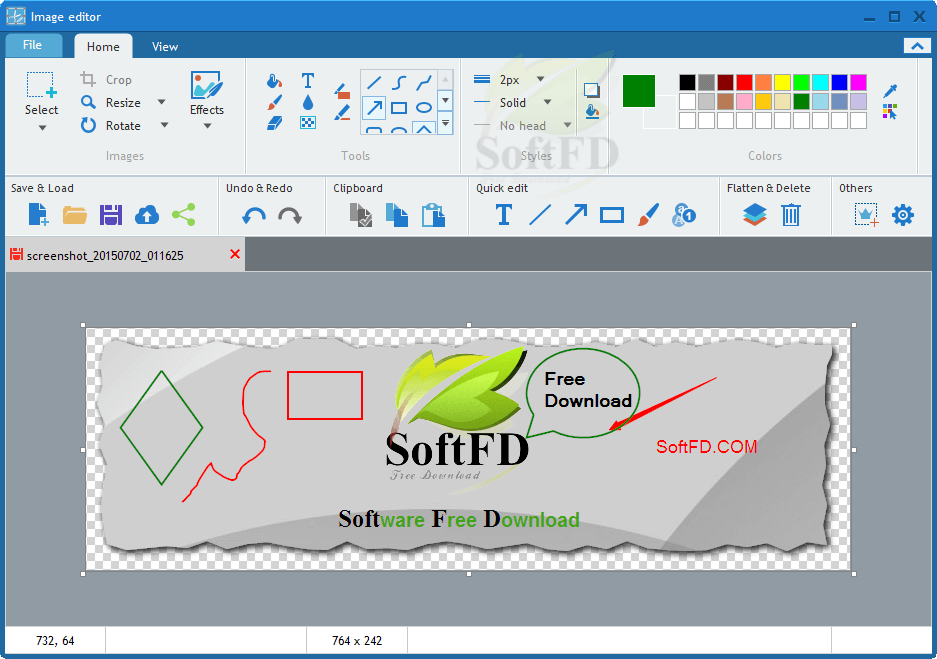The image size is (937, 659).
Task: Choose the magenta color swatch
Action: click(859, 82)
